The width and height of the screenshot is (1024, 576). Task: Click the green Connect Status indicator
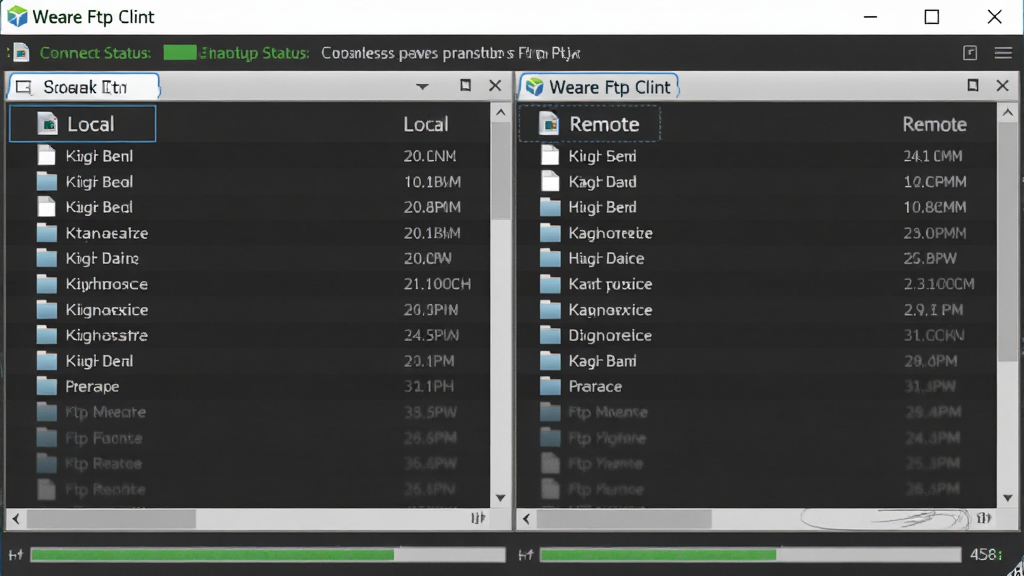(180, 53)
